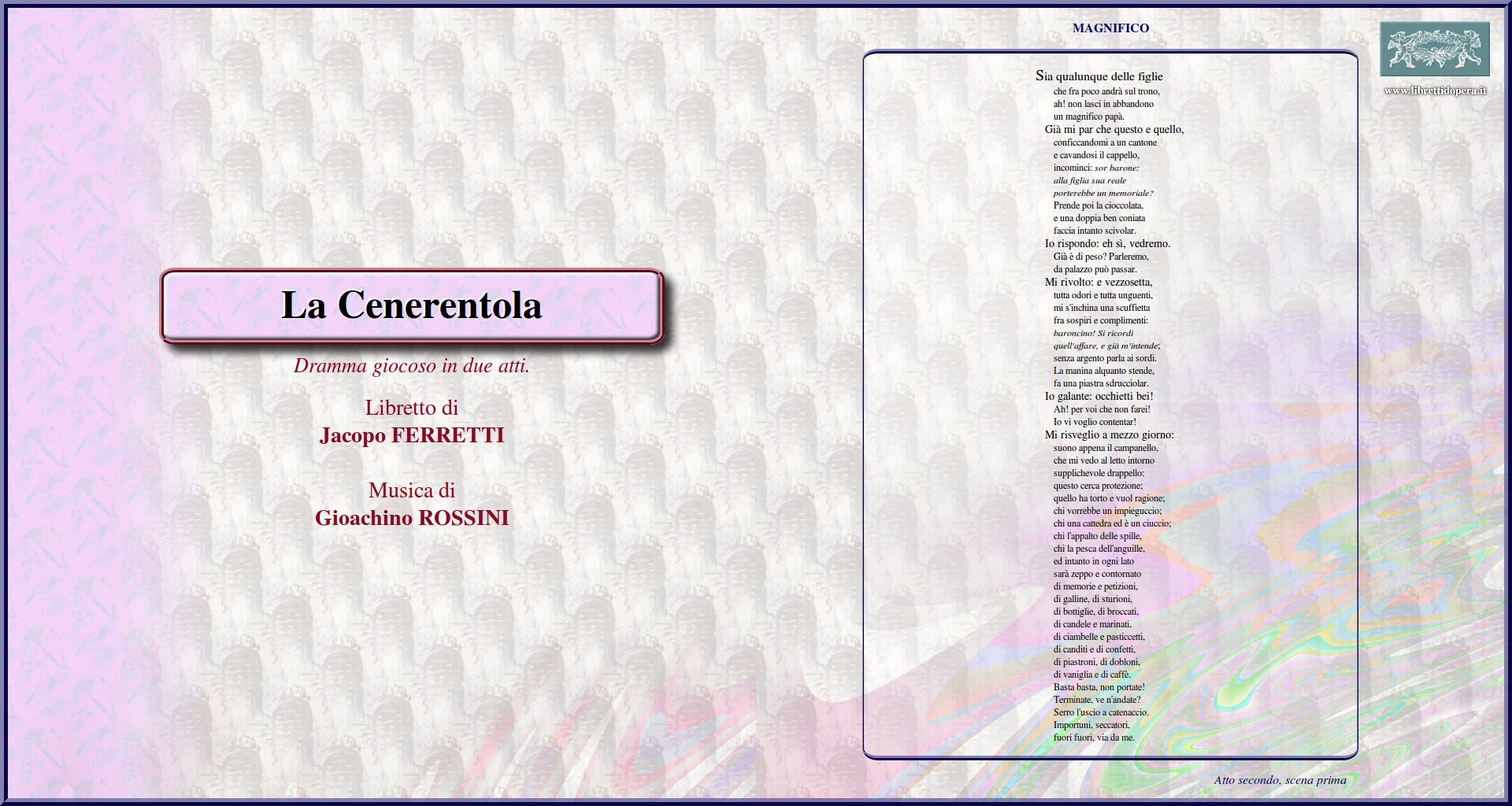Click the line 'Io rispondo: eh sì, vedremo'
1512x806 pixels.
coord(1107,243)
